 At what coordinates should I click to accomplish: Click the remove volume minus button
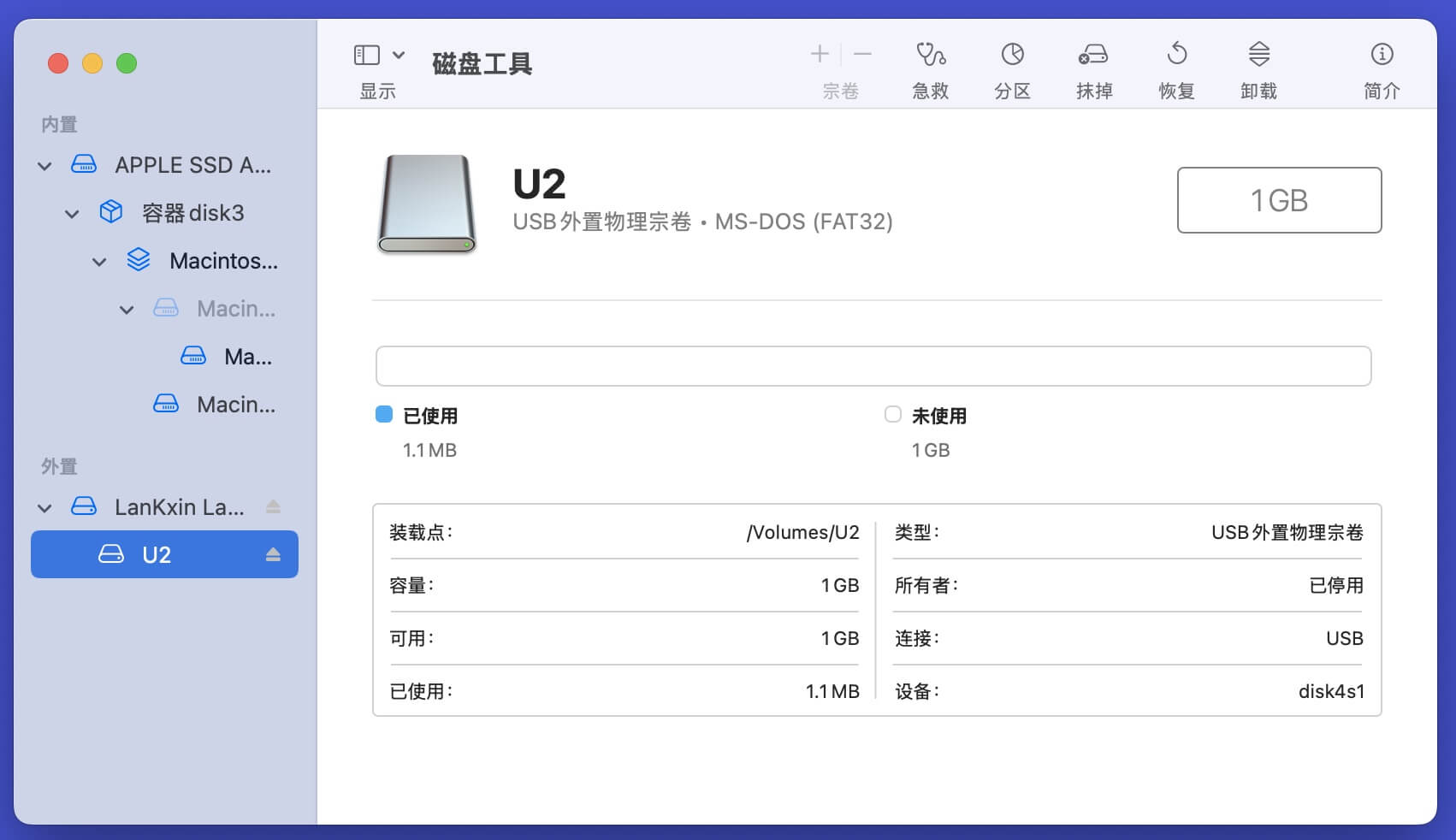coord(862,55)
